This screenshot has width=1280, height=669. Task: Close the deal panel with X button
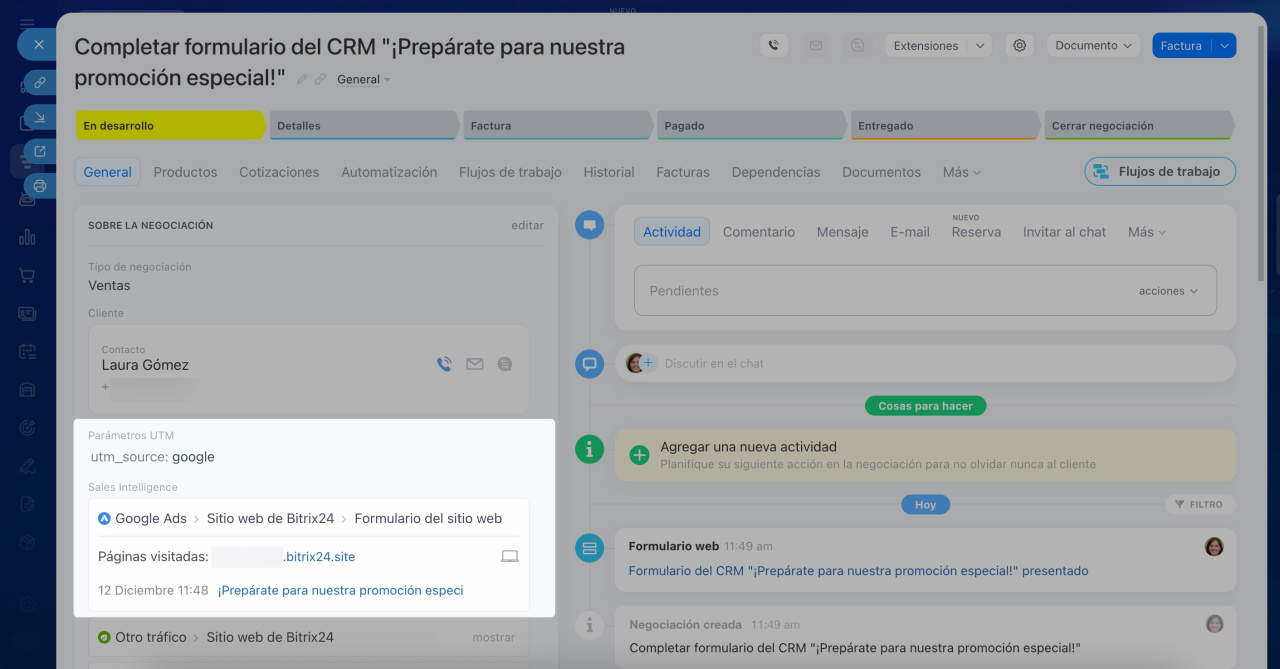[x=38, y=45]
